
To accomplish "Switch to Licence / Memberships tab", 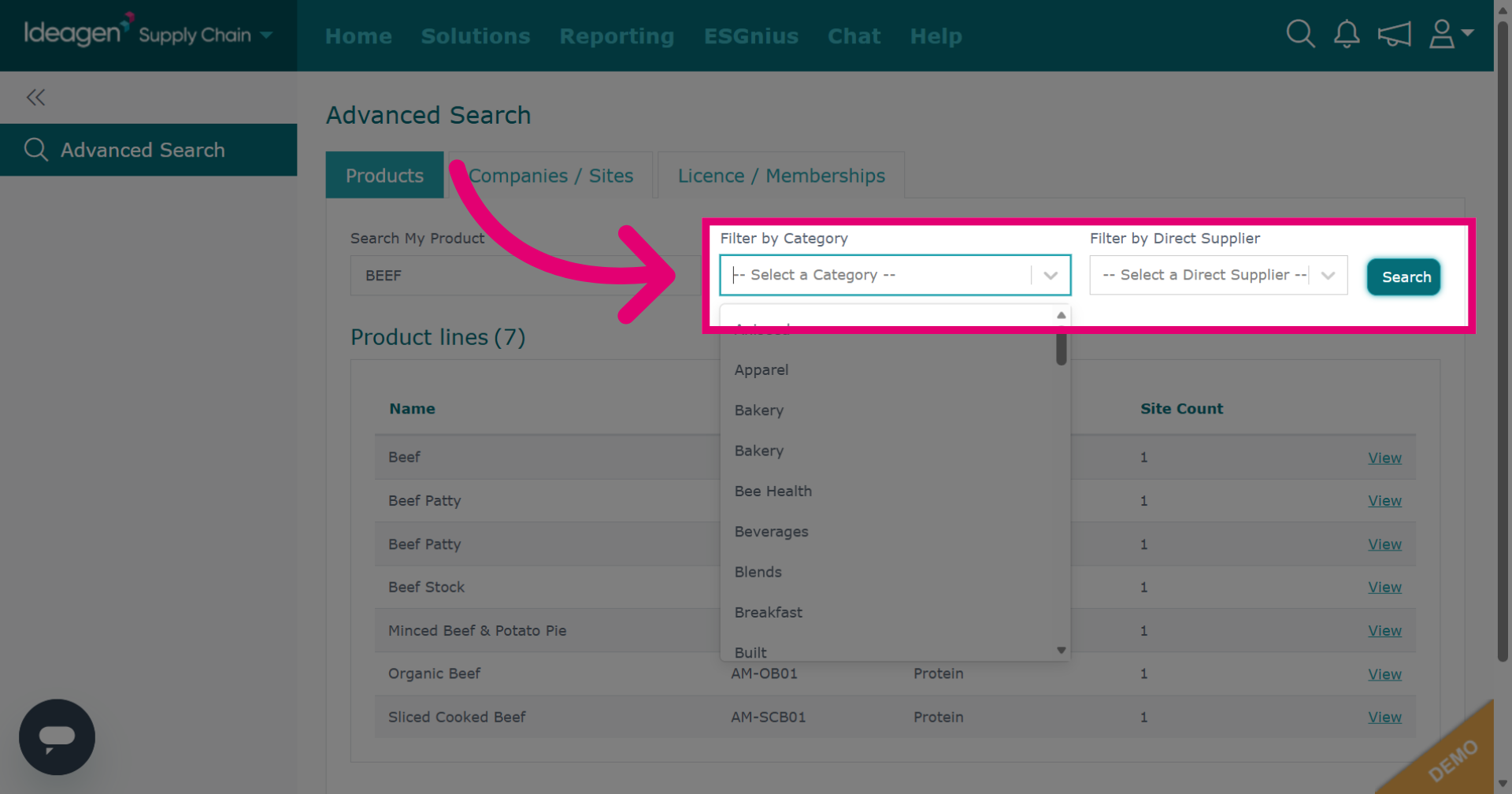I will [x=781, y=175].
